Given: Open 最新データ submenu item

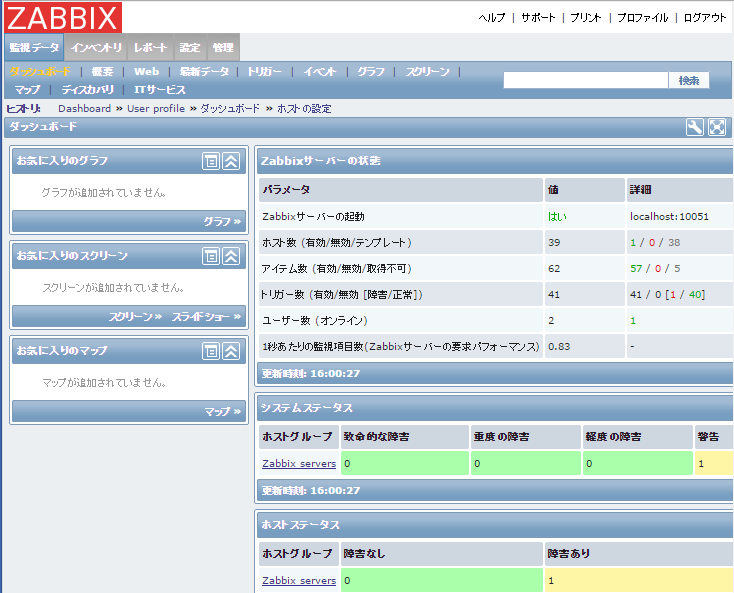Looking at the screenshot, I should coord(205,72).
